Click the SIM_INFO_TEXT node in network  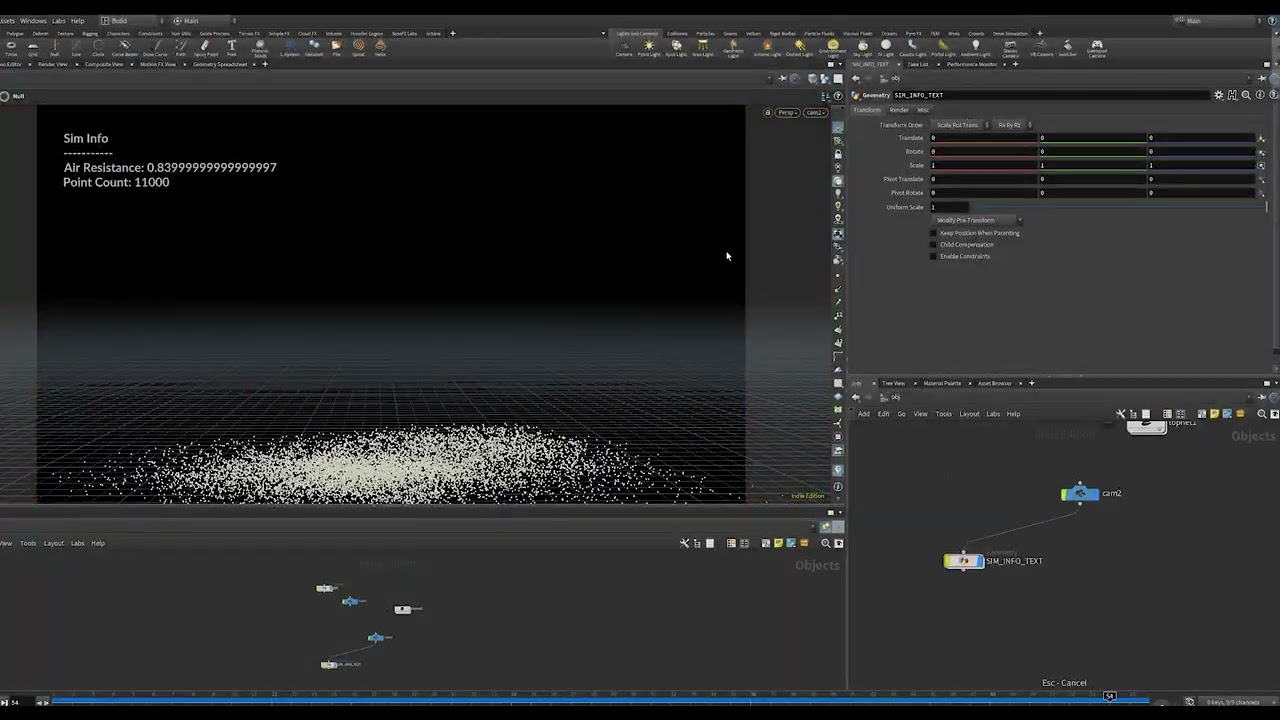964,561
